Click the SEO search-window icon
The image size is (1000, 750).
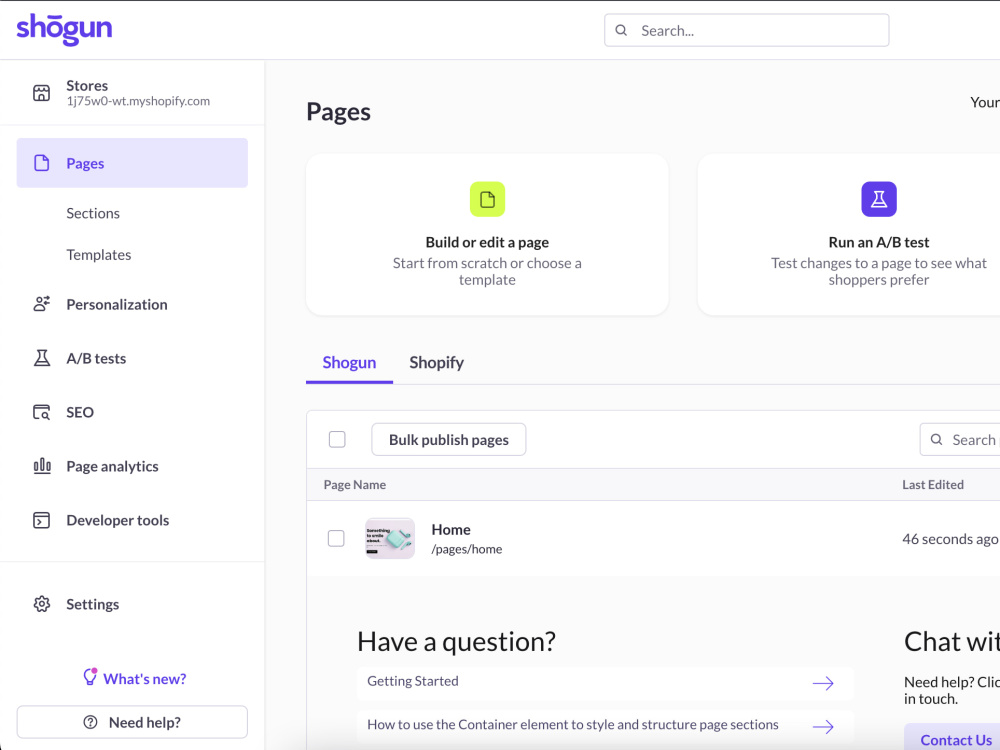[x=41, y=413]
